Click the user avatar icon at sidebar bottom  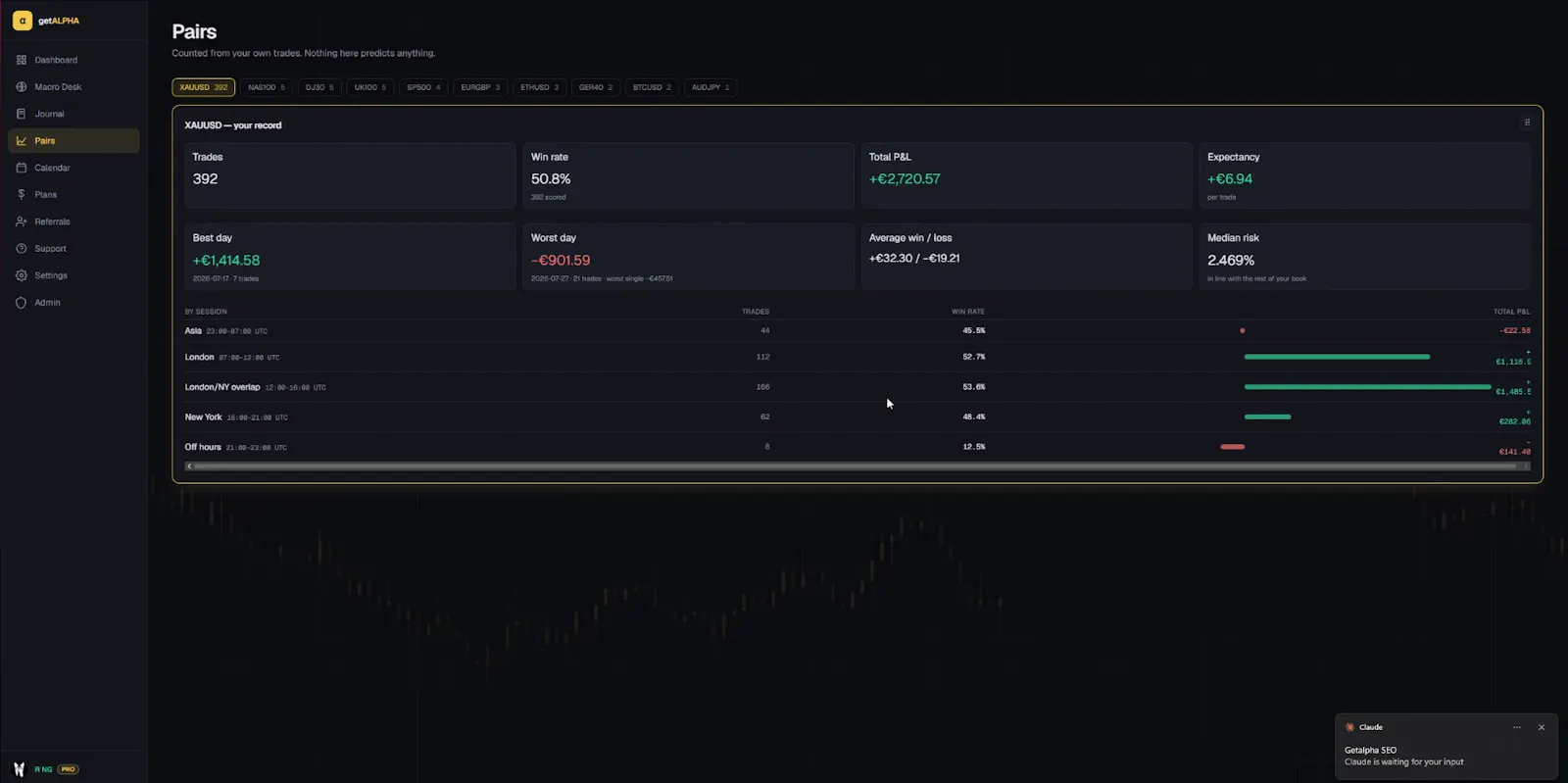(x=19, y=769)
